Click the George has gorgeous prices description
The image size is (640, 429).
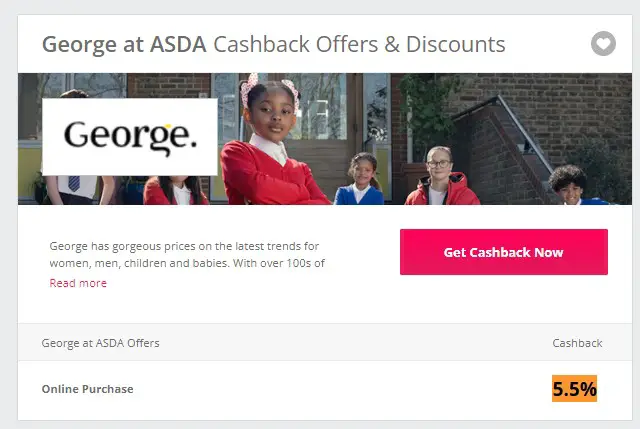tap(187, 255)
